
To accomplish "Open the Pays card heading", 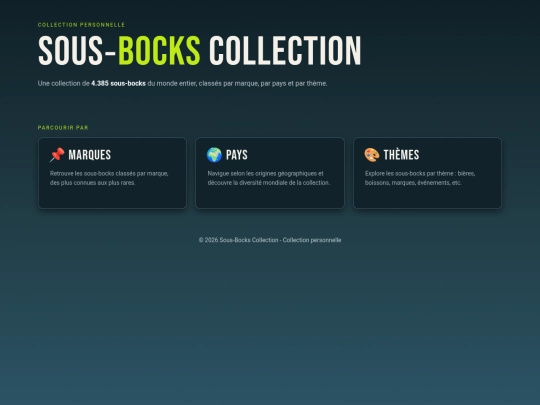I will pos(237,155).
